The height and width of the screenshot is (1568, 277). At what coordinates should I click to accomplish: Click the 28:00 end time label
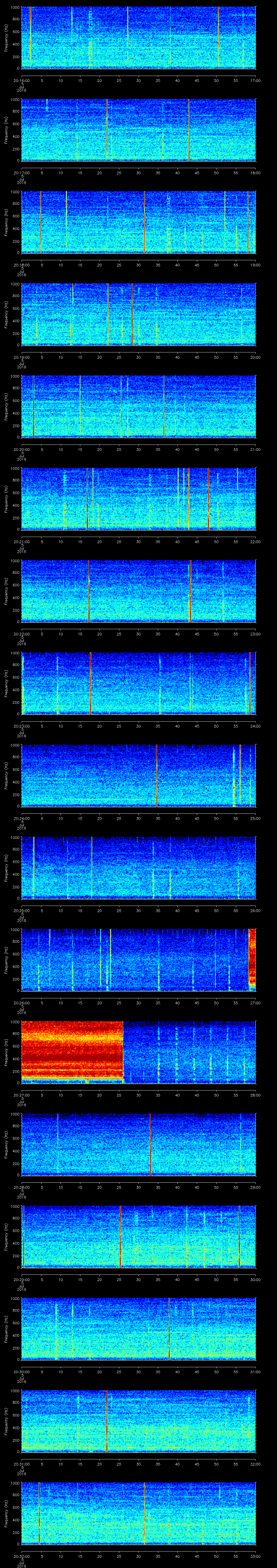point(255,1095)
